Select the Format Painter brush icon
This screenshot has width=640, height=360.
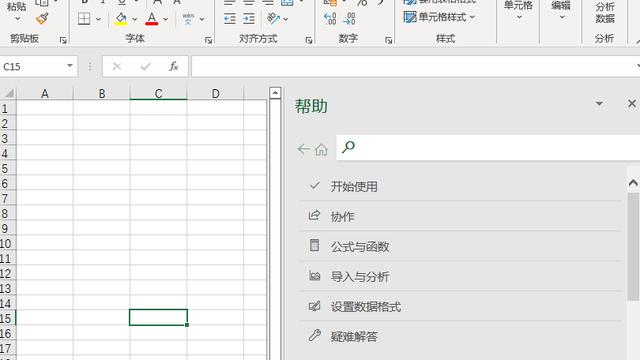42,19
